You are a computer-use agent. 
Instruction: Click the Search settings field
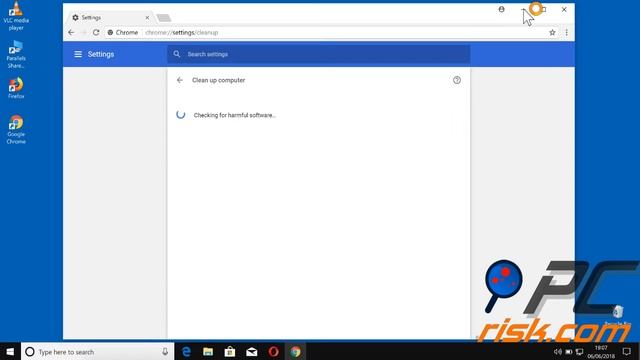click(x=318, y=54)
